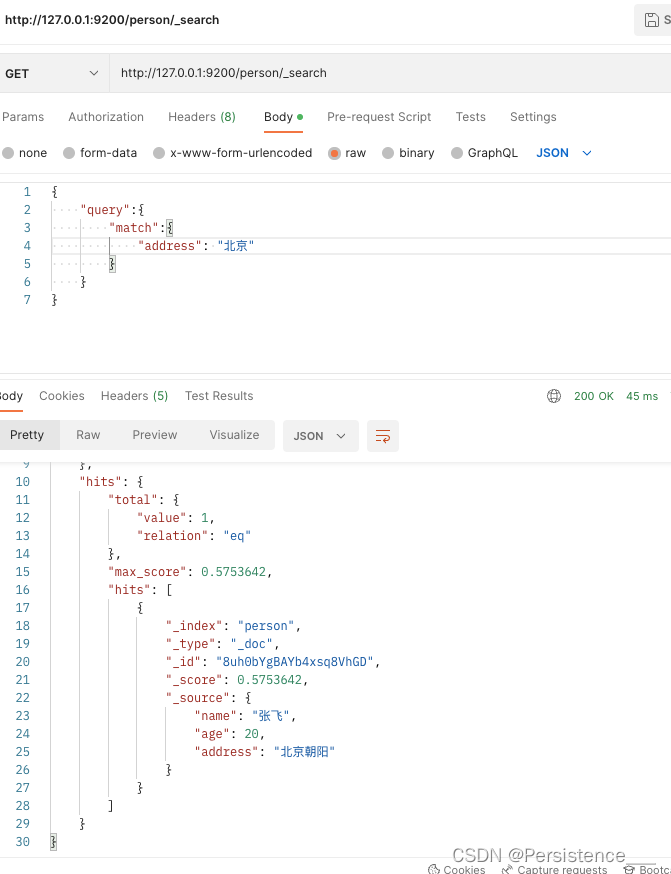Open the Save request button

(653, 20)
